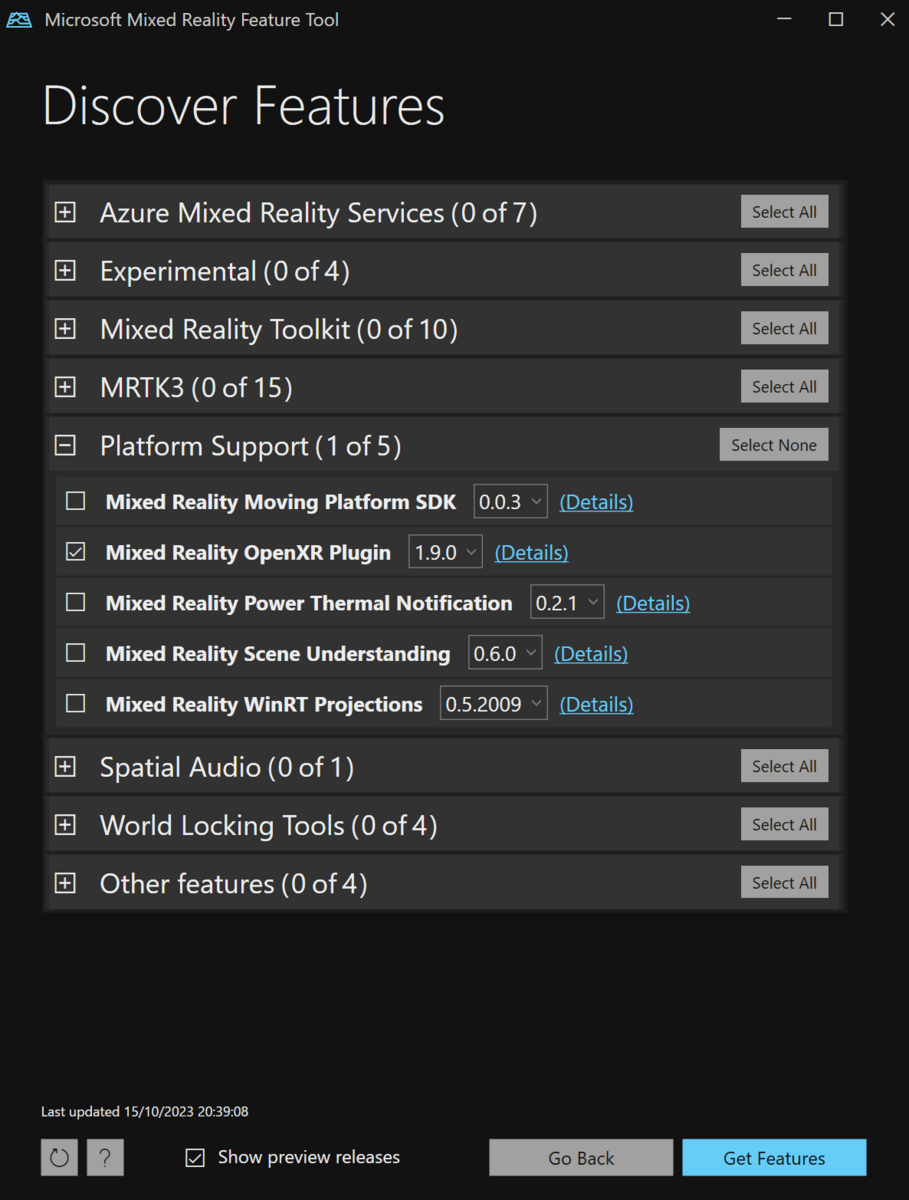Expand the Mixed Reality Toolkit group
909x1200 pixels.
[x=65, y=328]
